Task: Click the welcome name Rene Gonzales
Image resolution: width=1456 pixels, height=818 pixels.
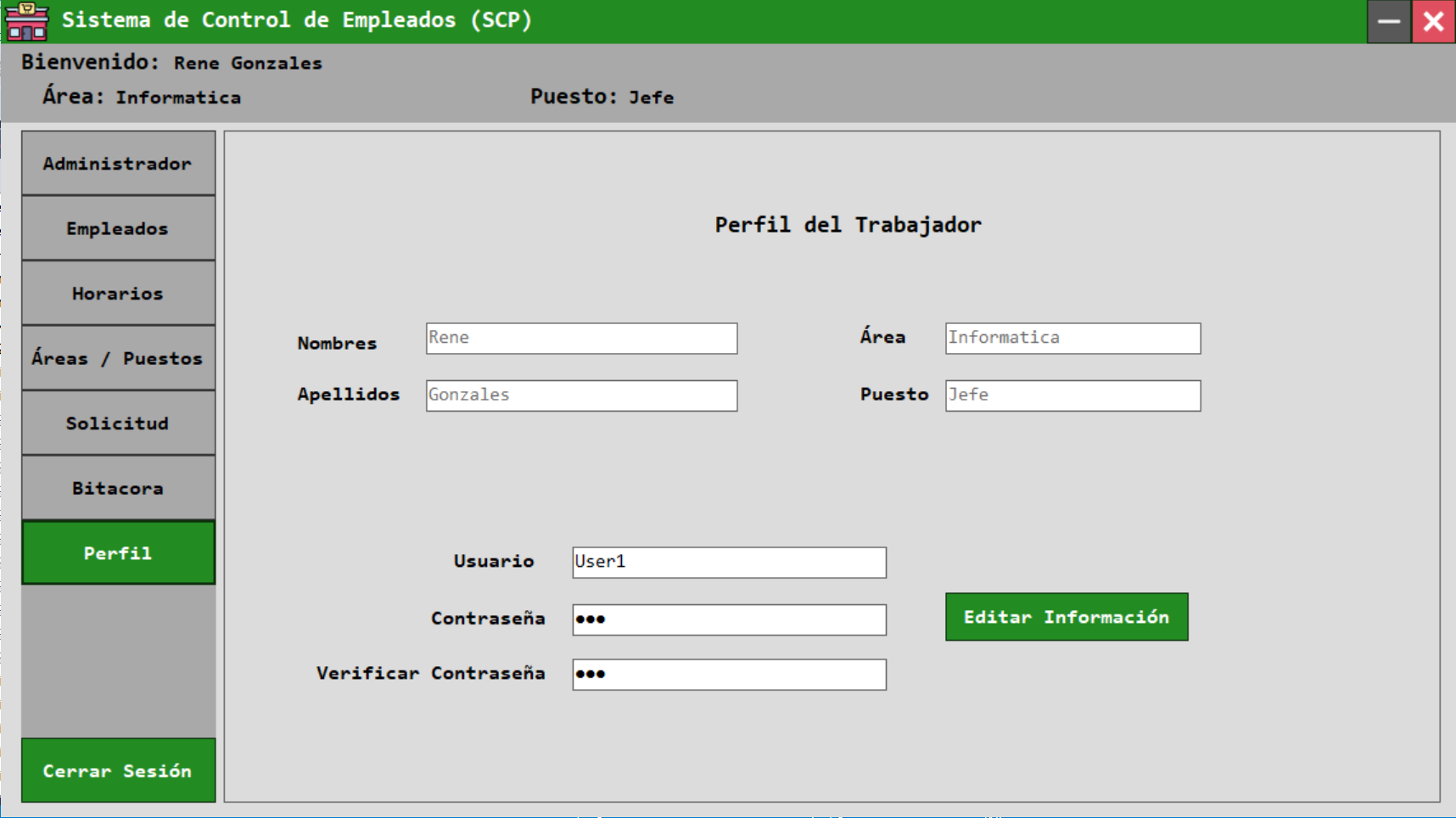Action: pyautogui.click(x=248, y=63)
